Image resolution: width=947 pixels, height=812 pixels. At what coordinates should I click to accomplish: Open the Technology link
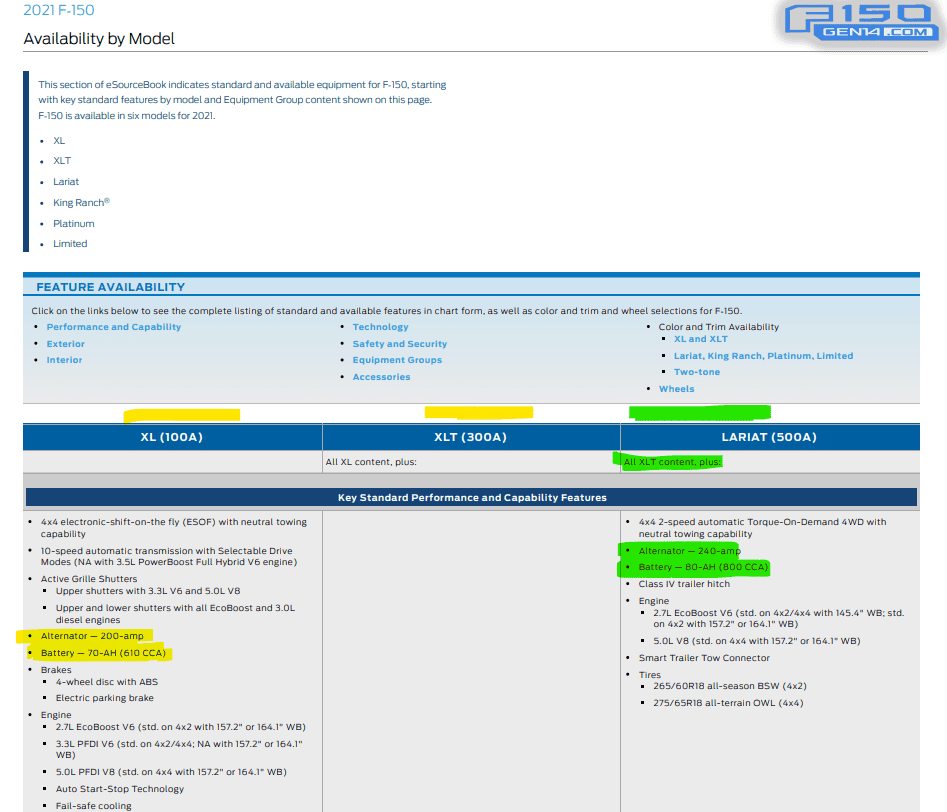(380, 327)
